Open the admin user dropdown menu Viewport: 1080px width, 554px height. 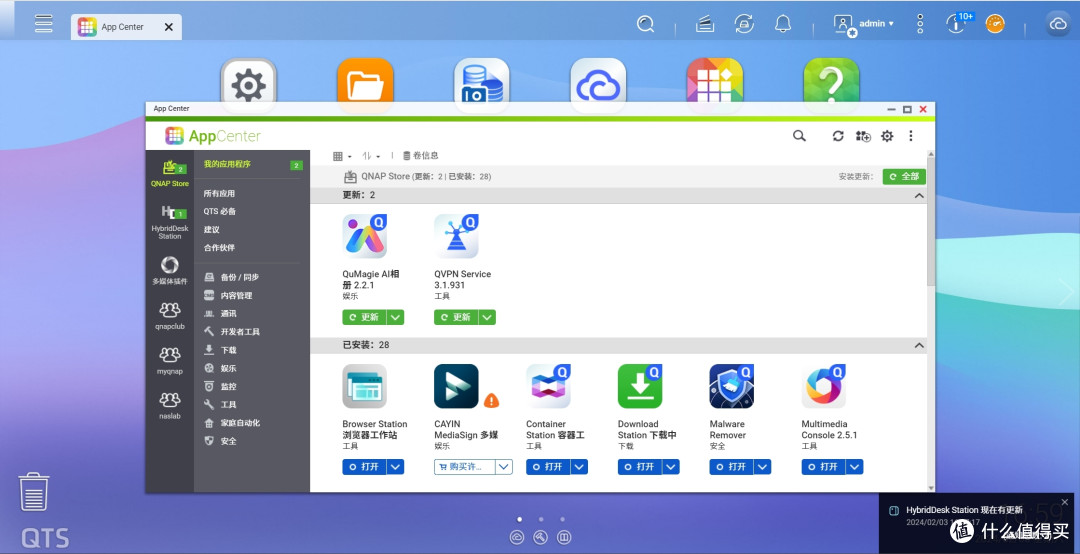(863, 25)
